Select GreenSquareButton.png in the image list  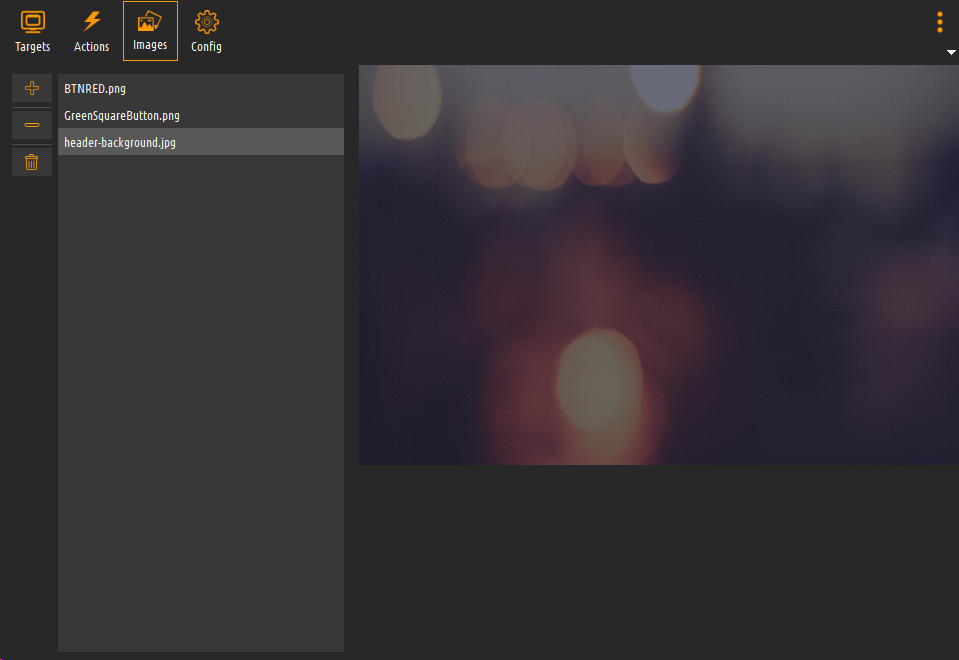(201, 115)
